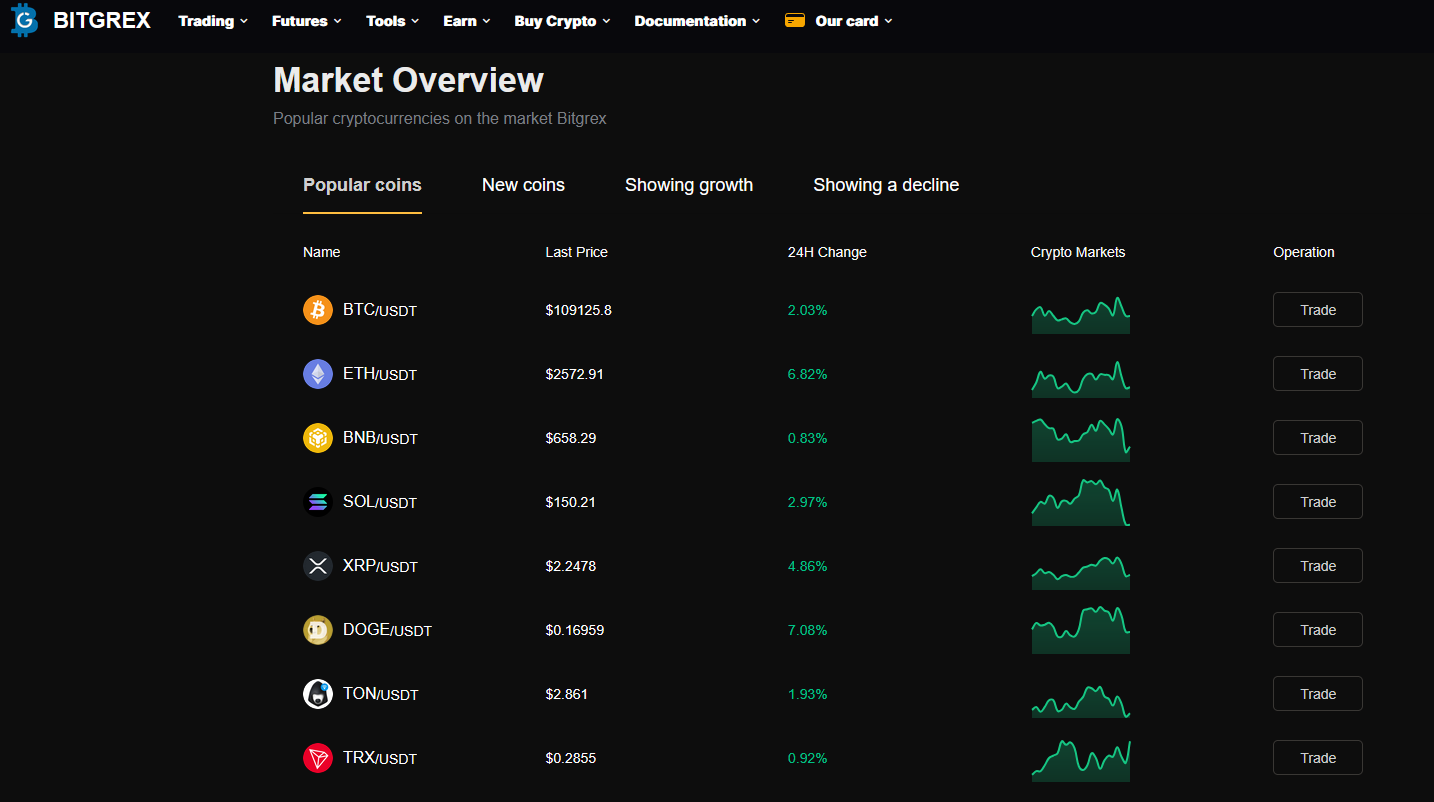Screen dimensions: 1434x802
Task: Expand the Earn menu
Action: pyautogui.click(x=467, y=21)
